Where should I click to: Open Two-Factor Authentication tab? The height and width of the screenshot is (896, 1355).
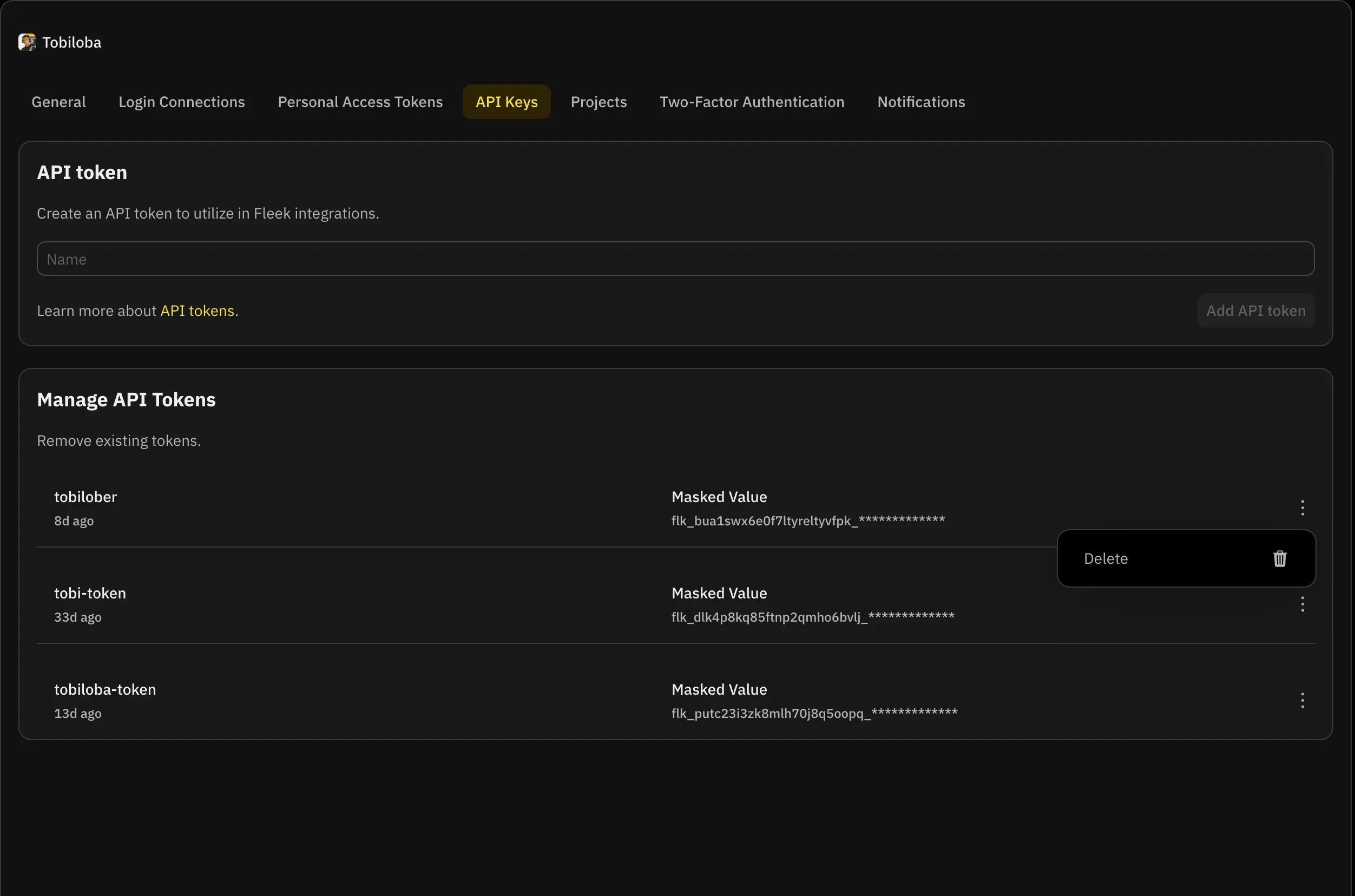(752, 102)
